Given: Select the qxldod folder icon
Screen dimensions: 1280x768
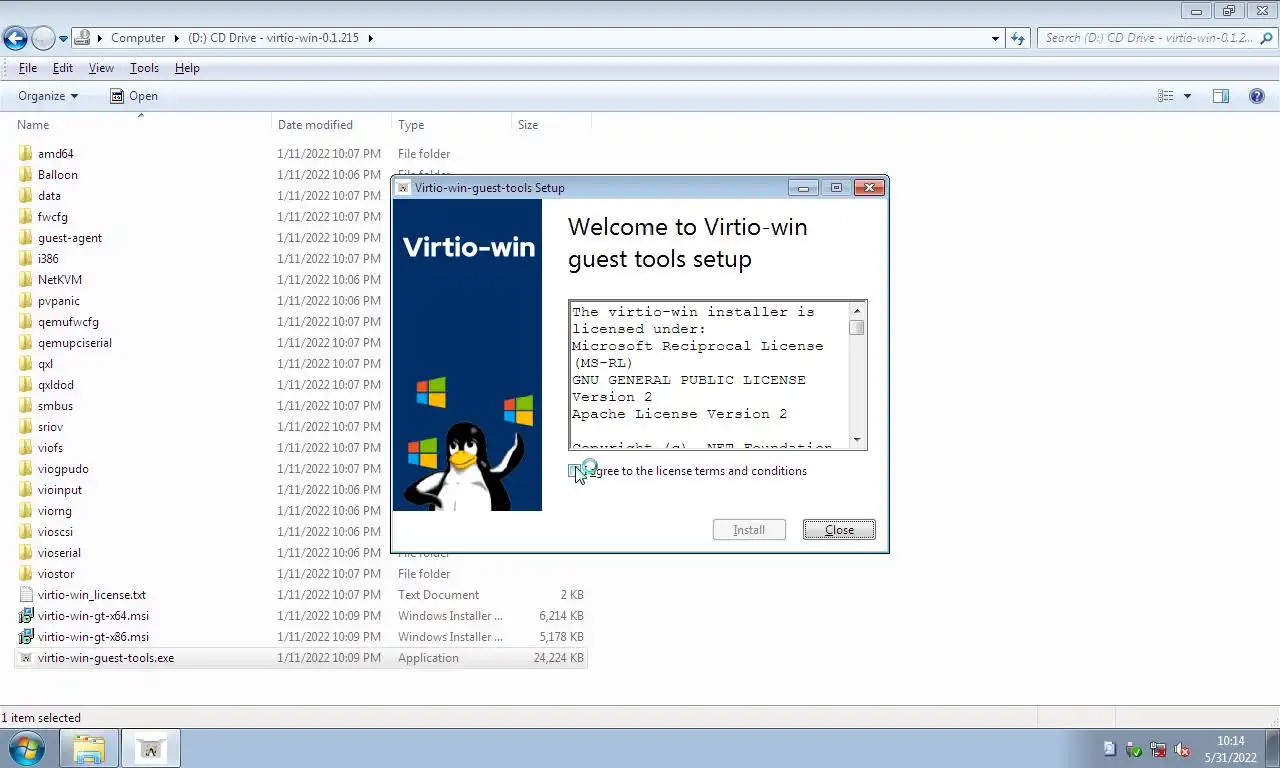Looking at the screenshot, I should point(26,385).
